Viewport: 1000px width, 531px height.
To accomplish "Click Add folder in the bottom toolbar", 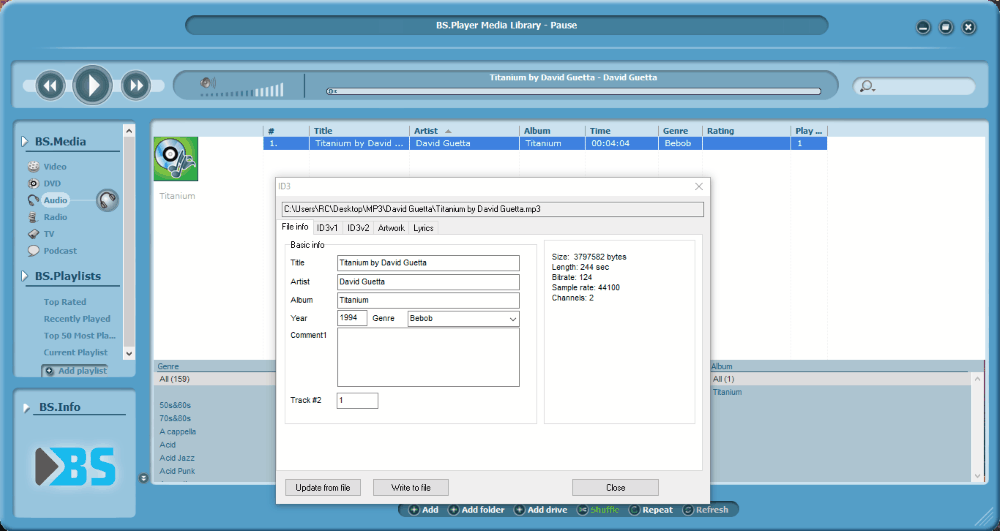I will coord(476,510).
